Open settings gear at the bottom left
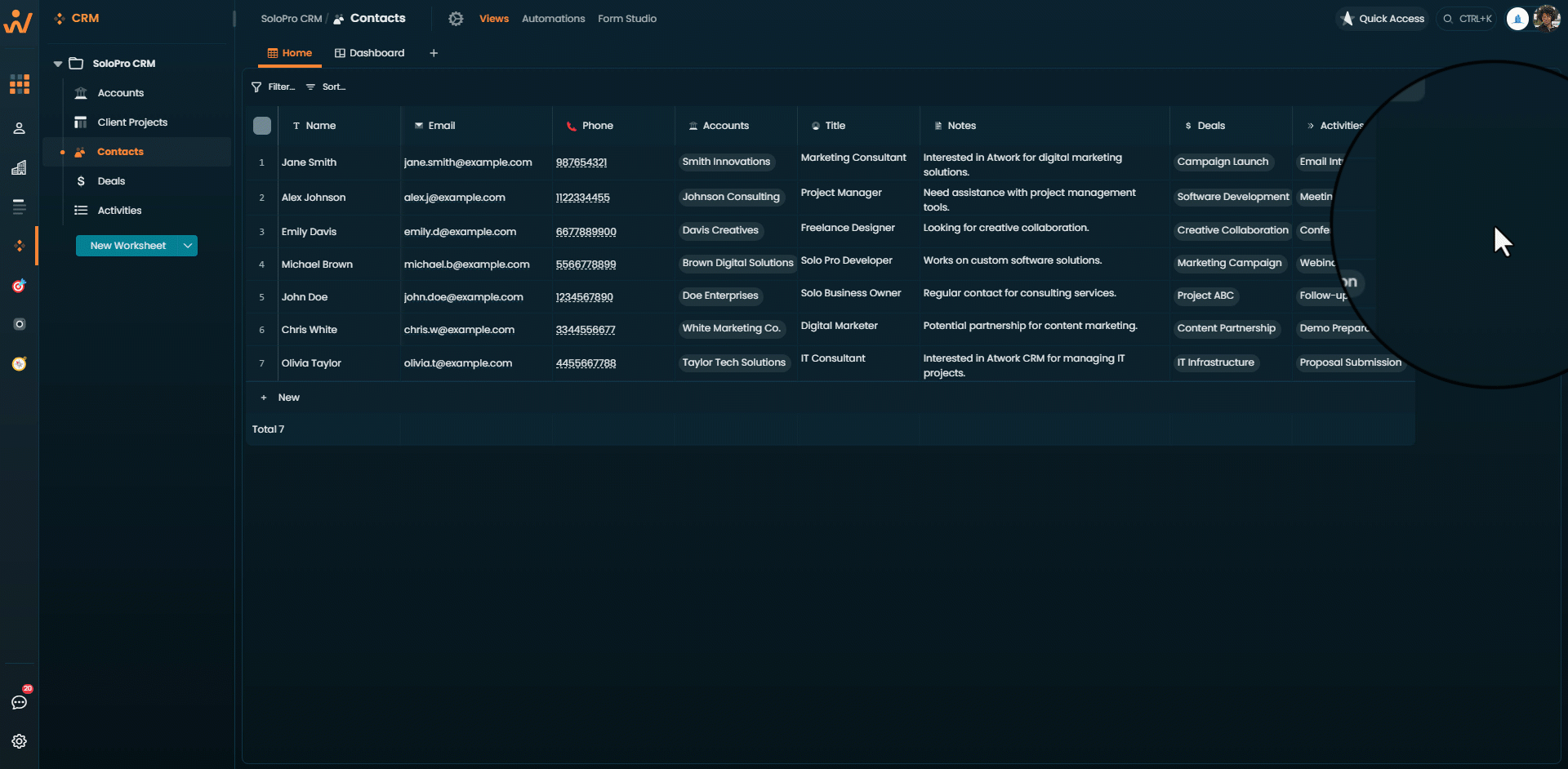This screenshot has height=769, width=1568. [x=20, y=741]
